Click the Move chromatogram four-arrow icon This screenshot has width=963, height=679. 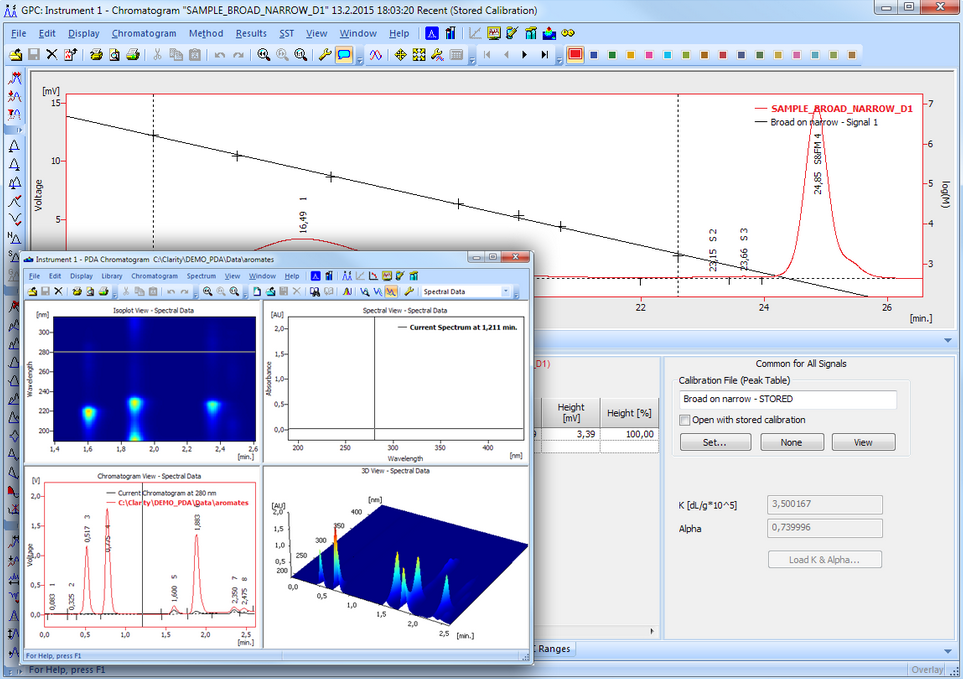(x=400, y=55)
